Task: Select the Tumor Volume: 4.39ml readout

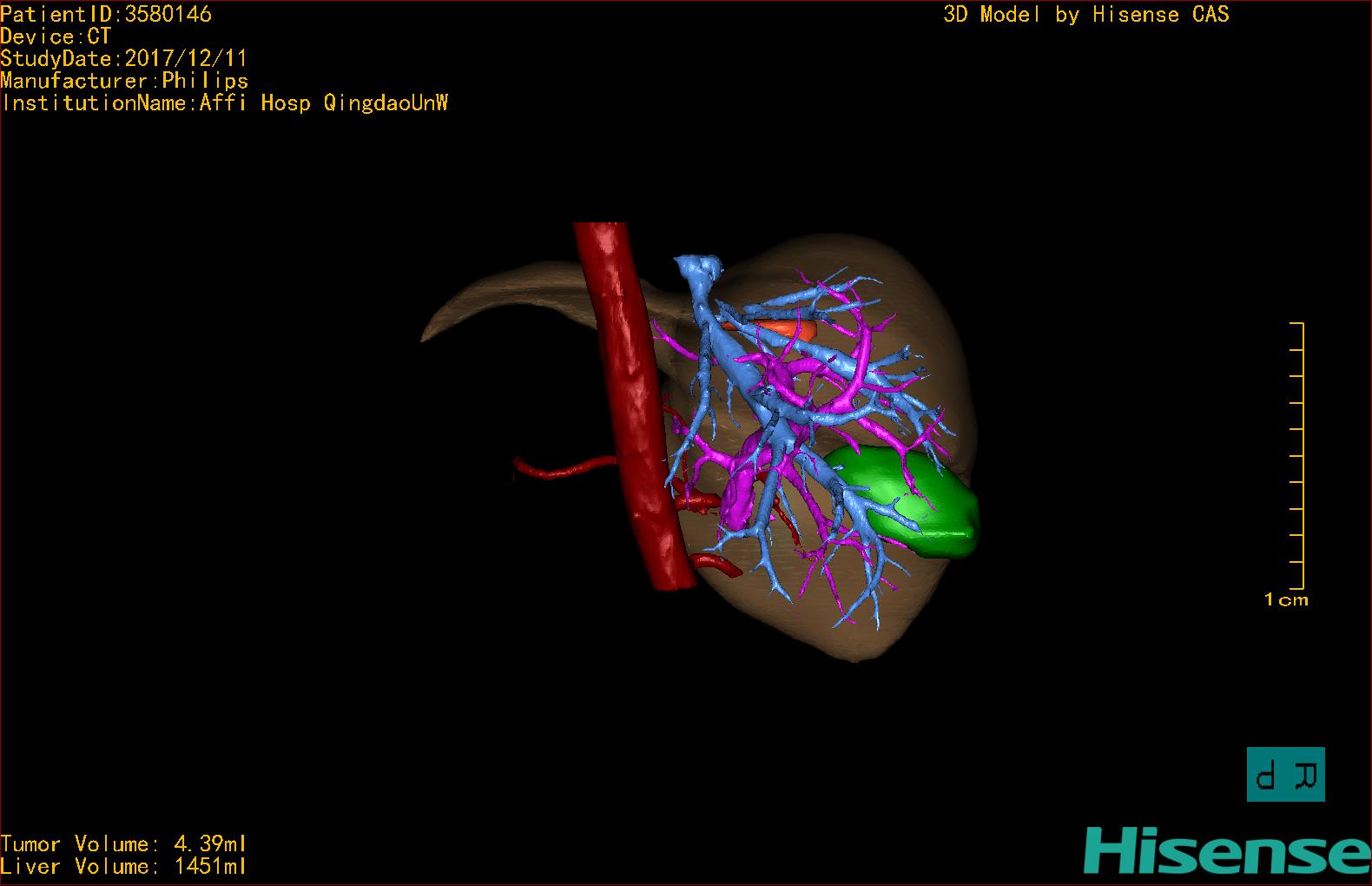Action: (123, 844)
